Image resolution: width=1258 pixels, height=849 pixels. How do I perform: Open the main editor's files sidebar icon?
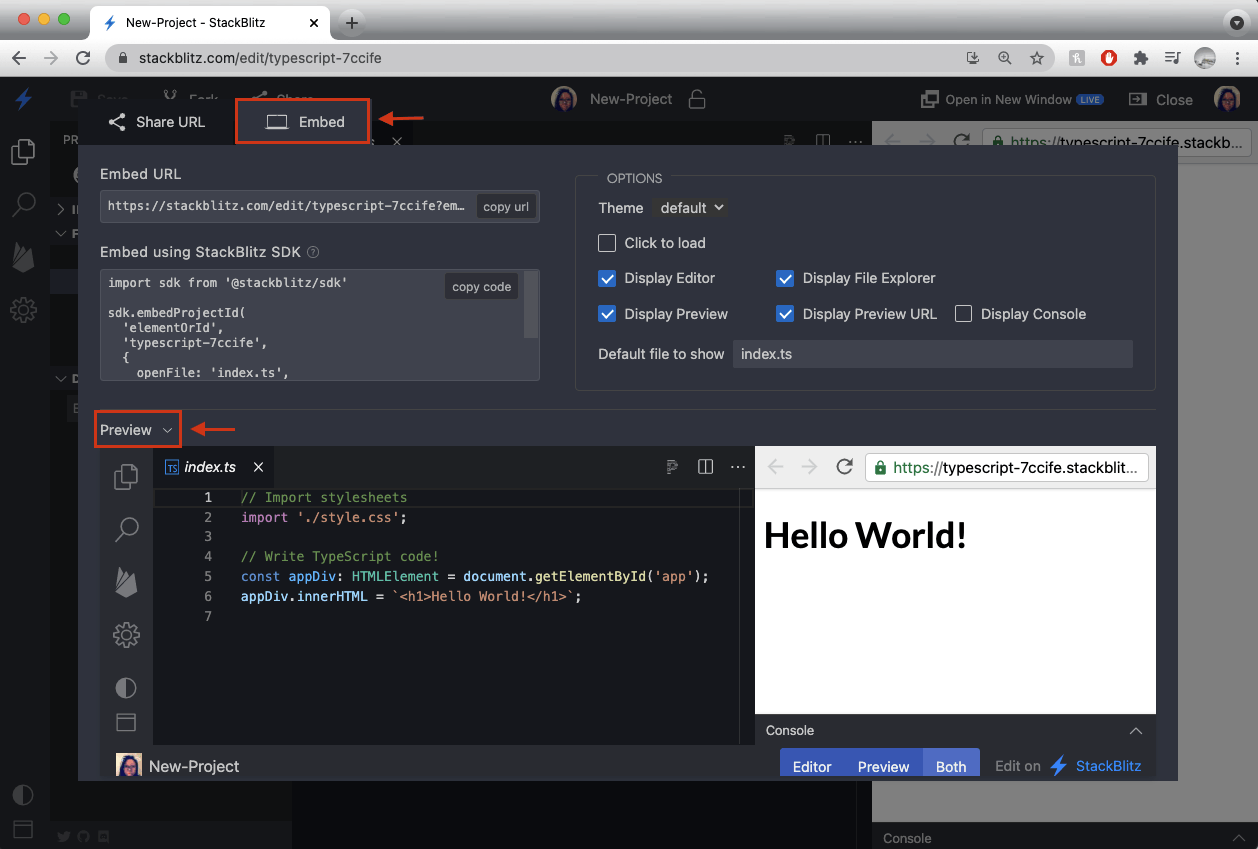[x=23, y=151]
